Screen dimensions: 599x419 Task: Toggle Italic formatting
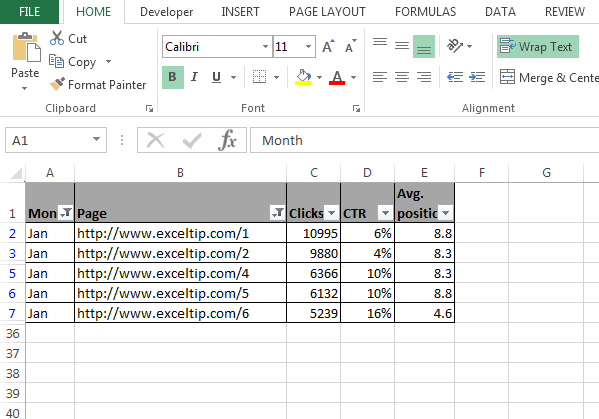coord(194,77)
